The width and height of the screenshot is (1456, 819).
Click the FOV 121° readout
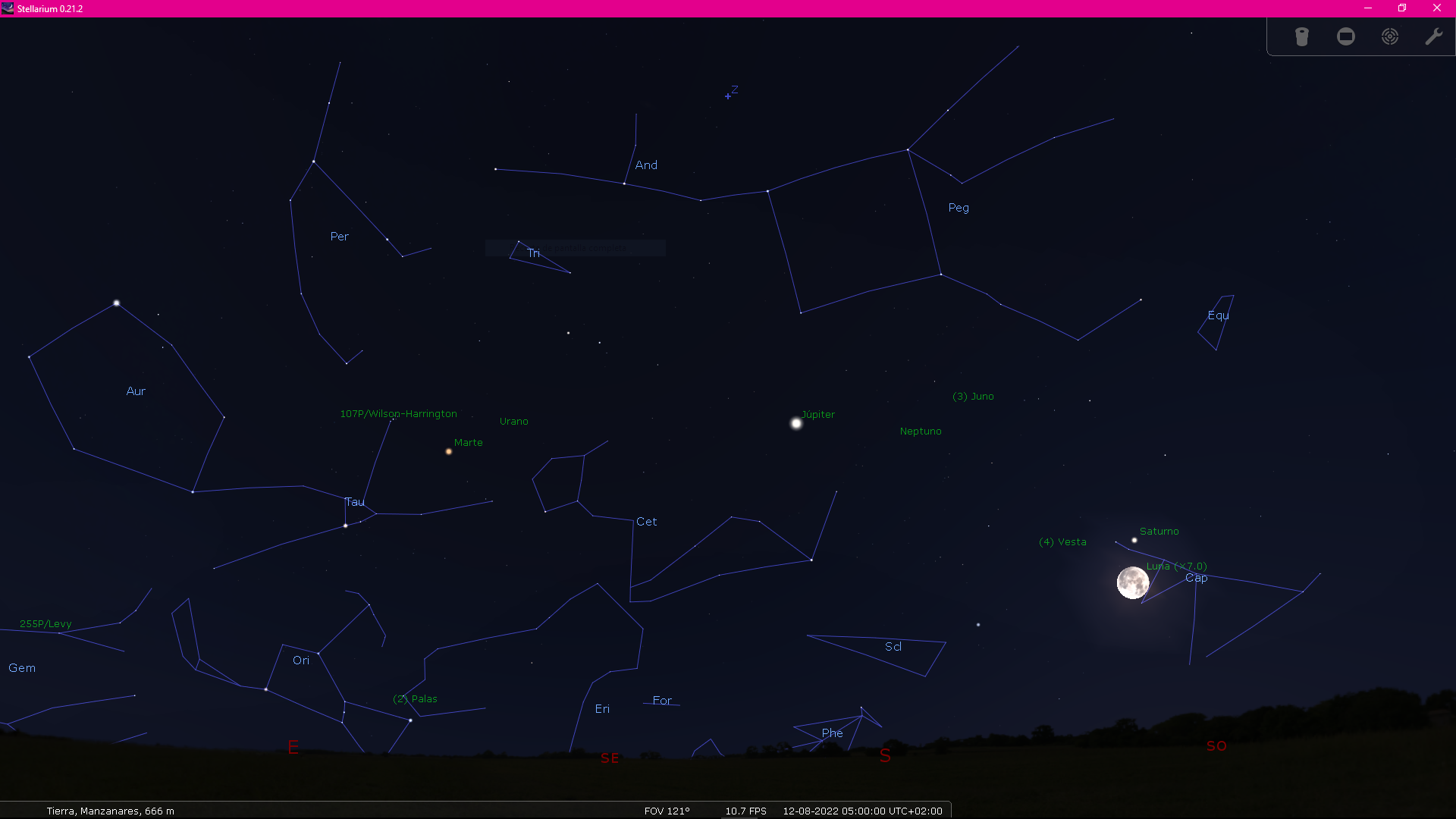(x=667, y=811)
